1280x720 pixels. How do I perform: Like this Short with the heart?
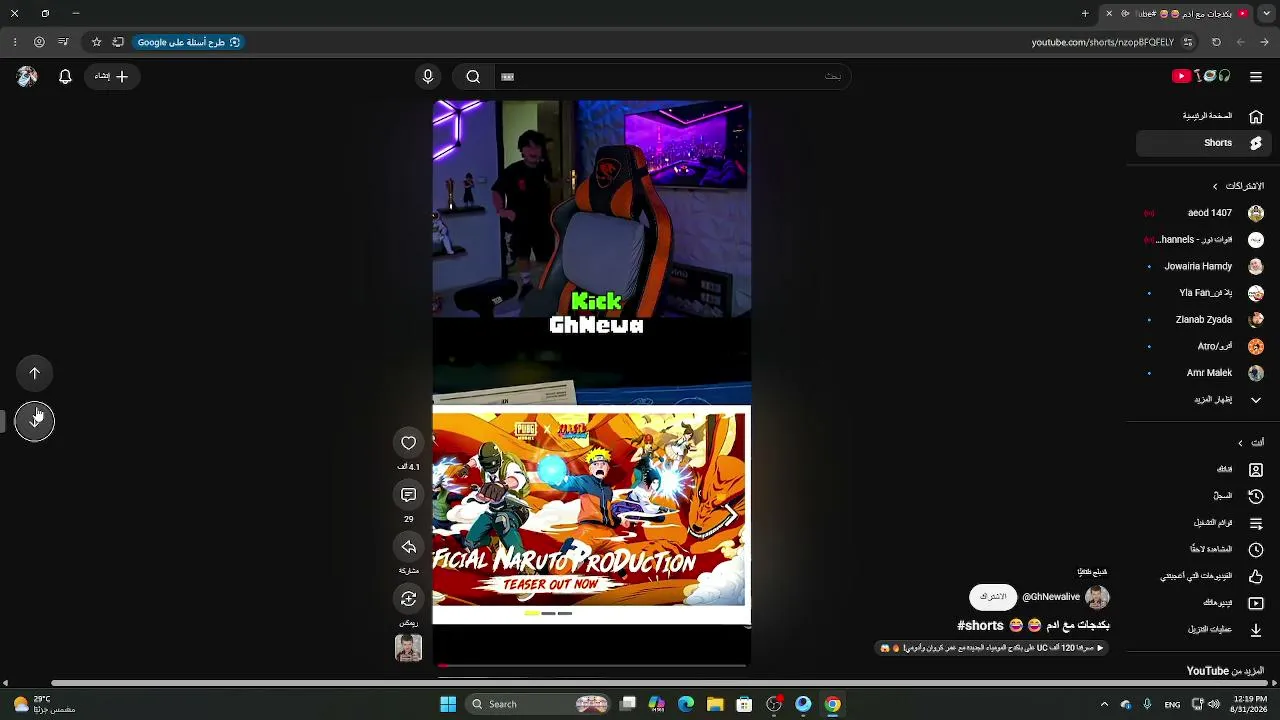tap(409, 443)
